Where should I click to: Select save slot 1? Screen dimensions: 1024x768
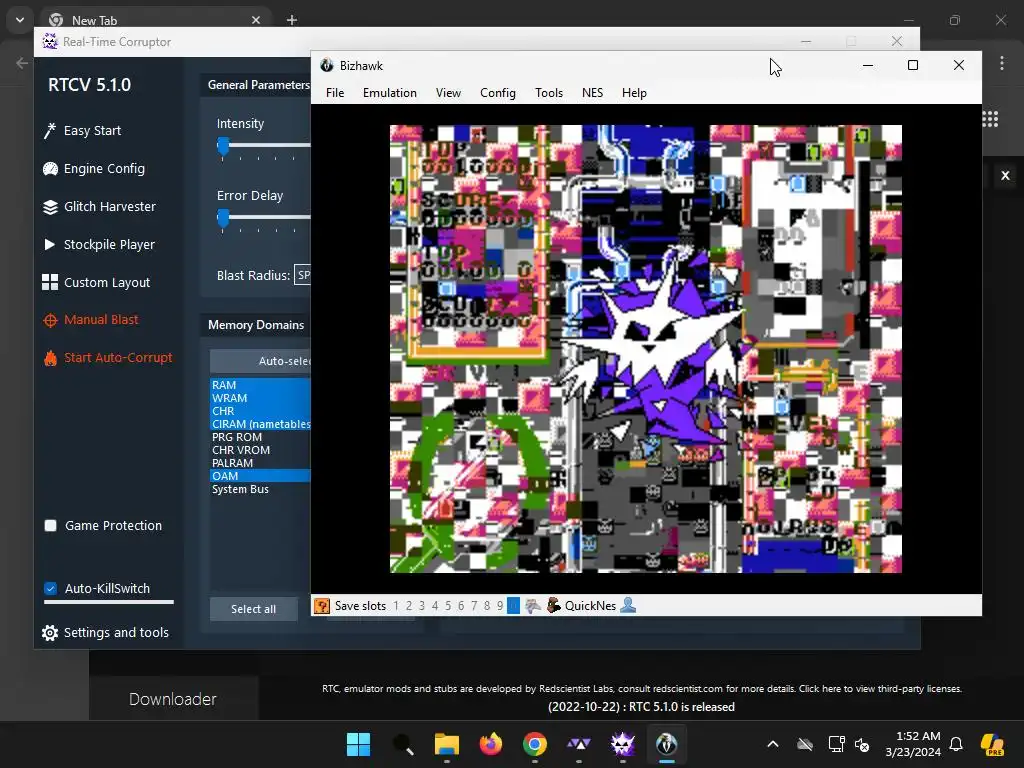396,606
